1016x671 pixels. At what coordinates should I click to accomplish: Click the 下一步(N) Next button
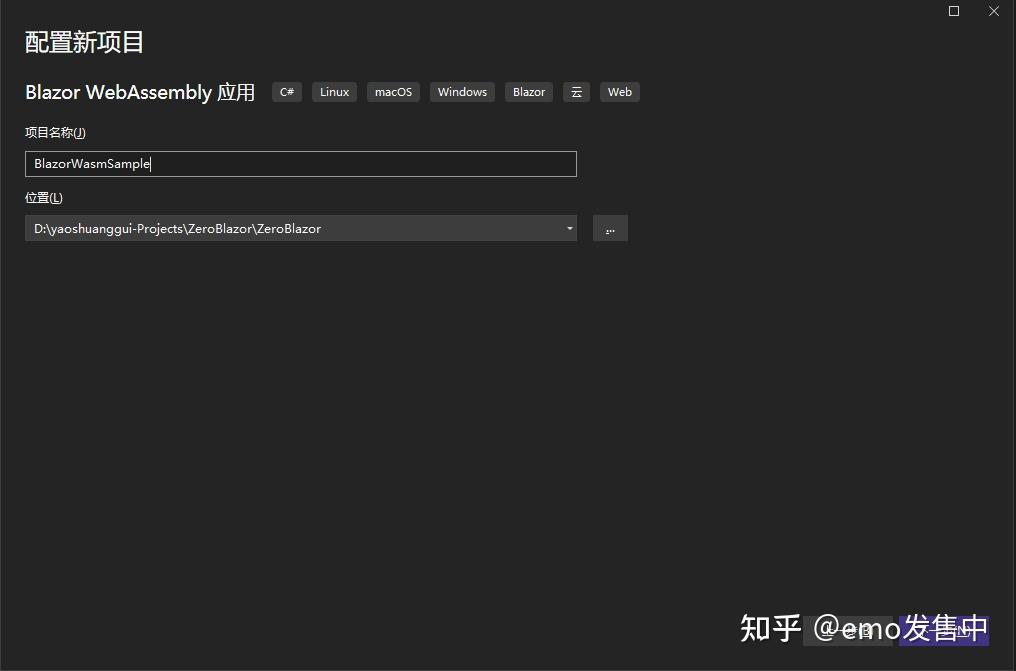coord(944,630)
